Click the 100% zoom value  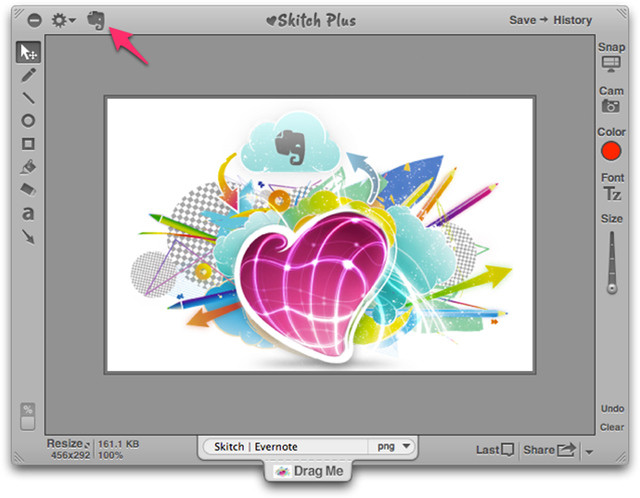coord(110,455)
